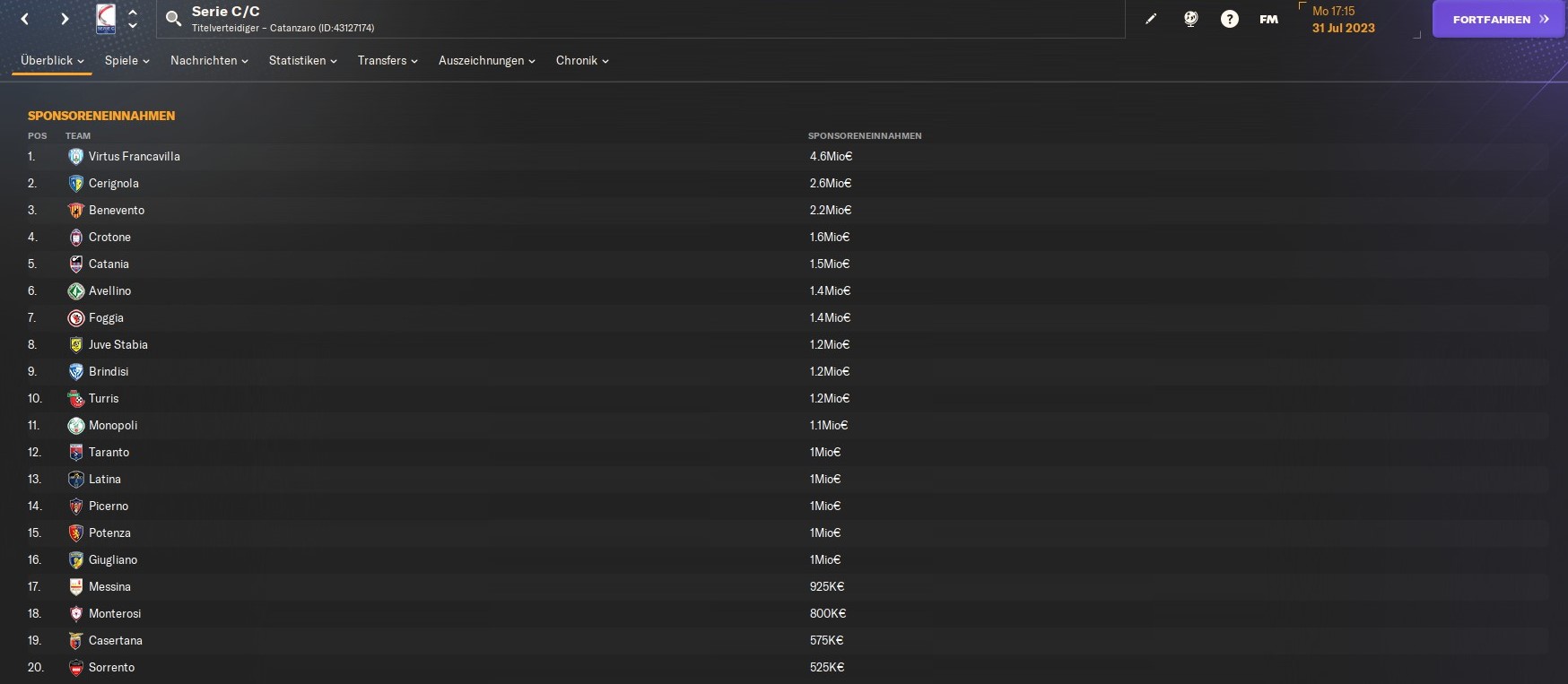Go forward with the right arrow

65,19
